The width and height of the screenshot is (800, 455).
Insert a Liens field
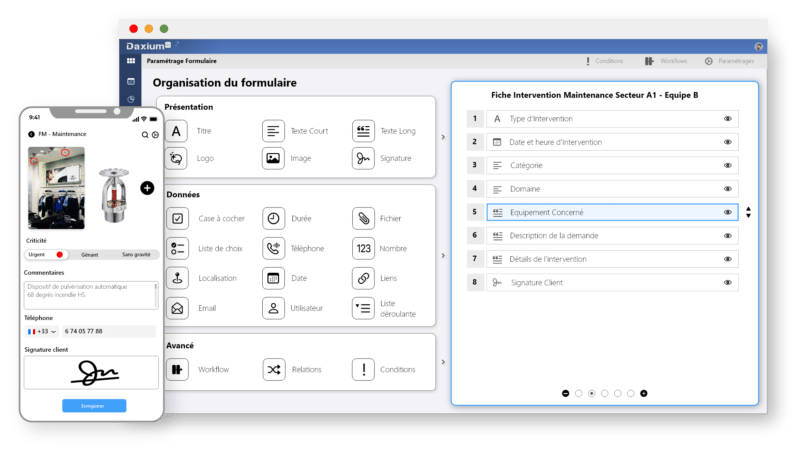tap(363, 278)
